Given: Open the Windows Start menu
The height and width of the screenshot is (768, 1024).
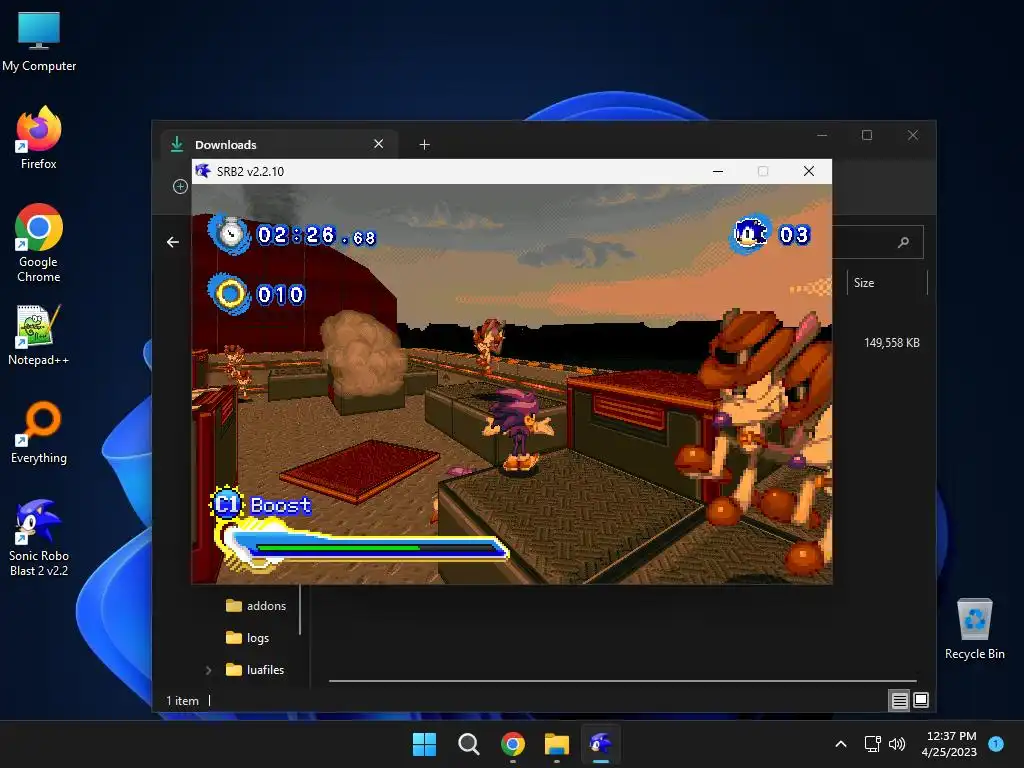Looking at the screenshot, I should pyautogui.click(x=424, y=744).
